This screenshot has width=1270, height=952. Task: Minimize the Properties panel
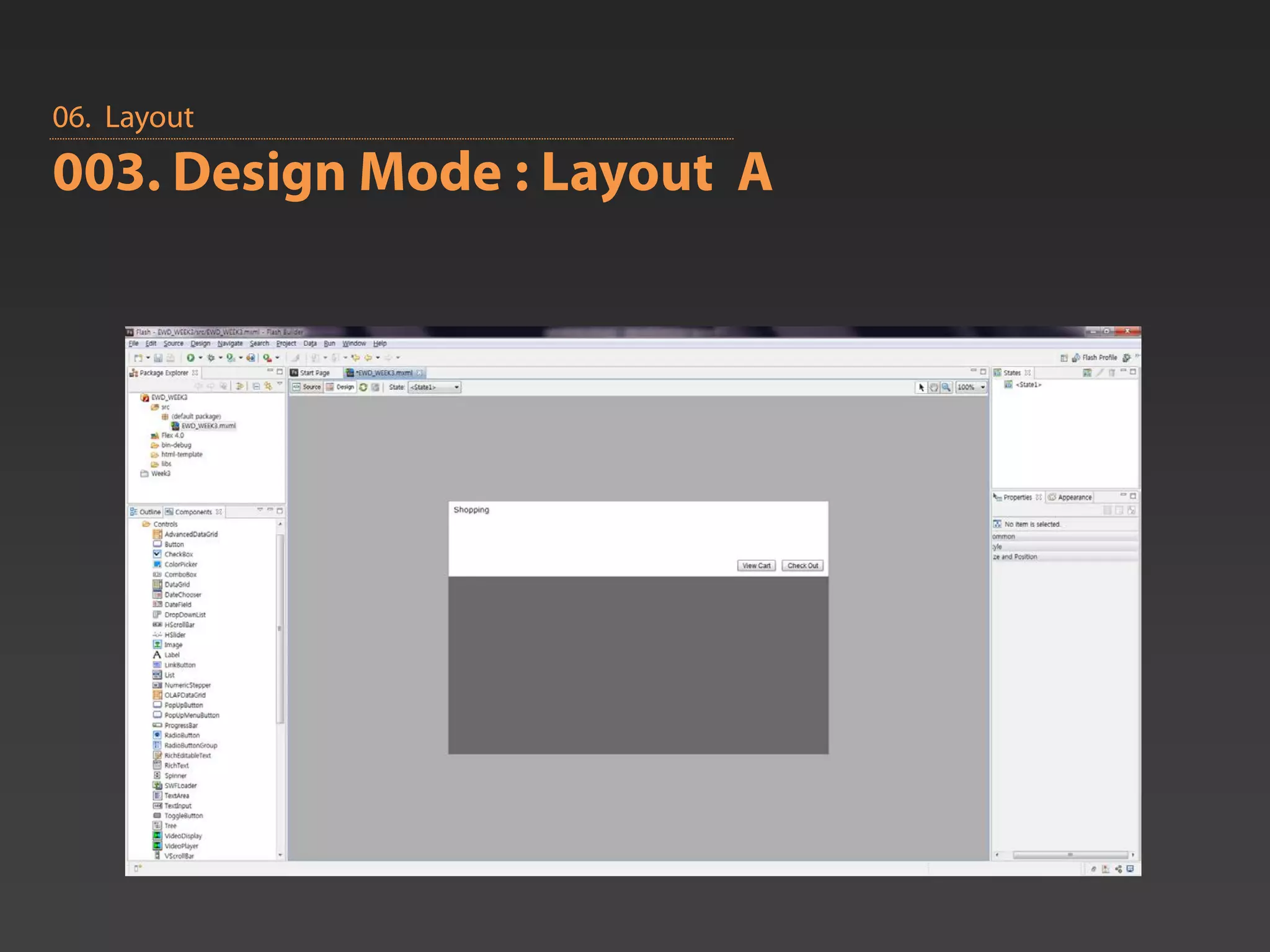[x=1123, y=495]
